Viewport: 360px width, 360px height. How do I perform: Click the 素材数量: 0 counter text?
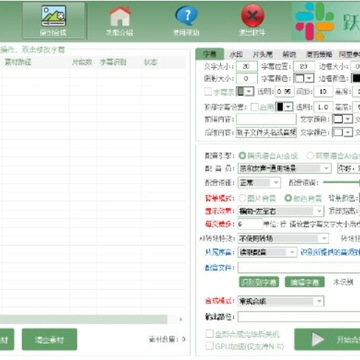[x=167, y=339]
